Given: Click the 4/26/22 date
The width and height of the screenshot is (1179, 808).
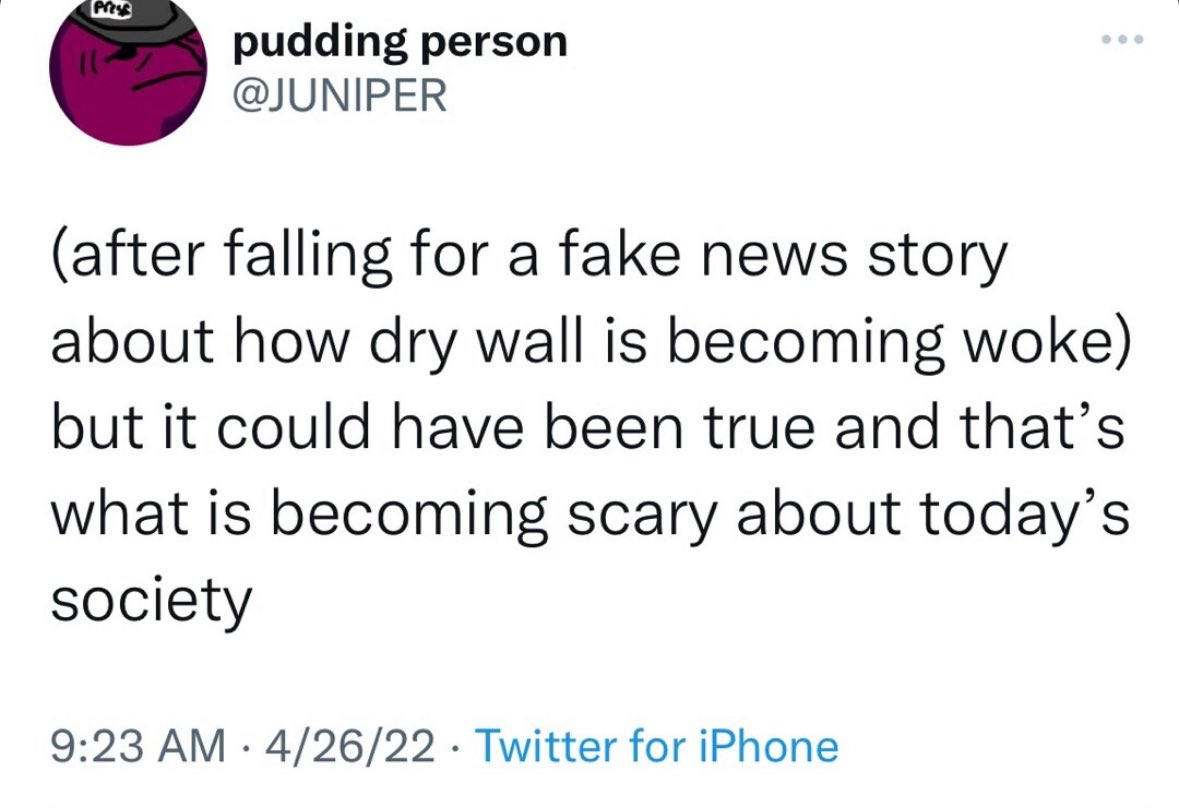Looking at the screenshot, I should (345, 746).
